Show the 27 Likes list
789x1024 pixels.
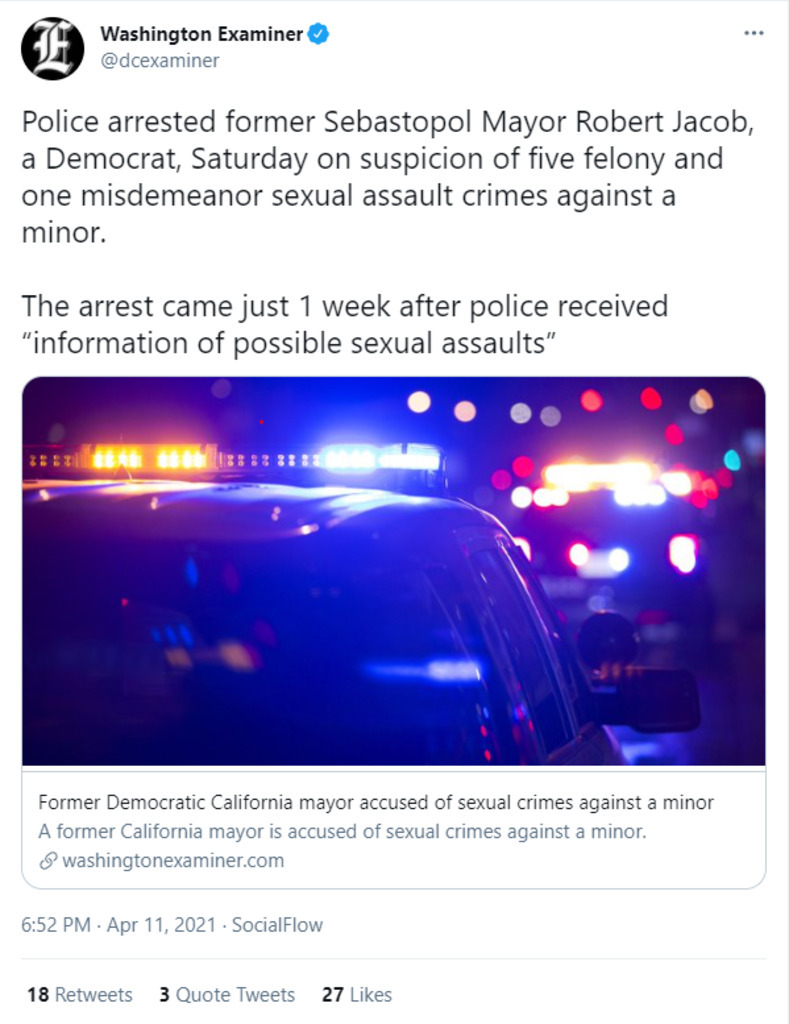[x=357, y=995]
